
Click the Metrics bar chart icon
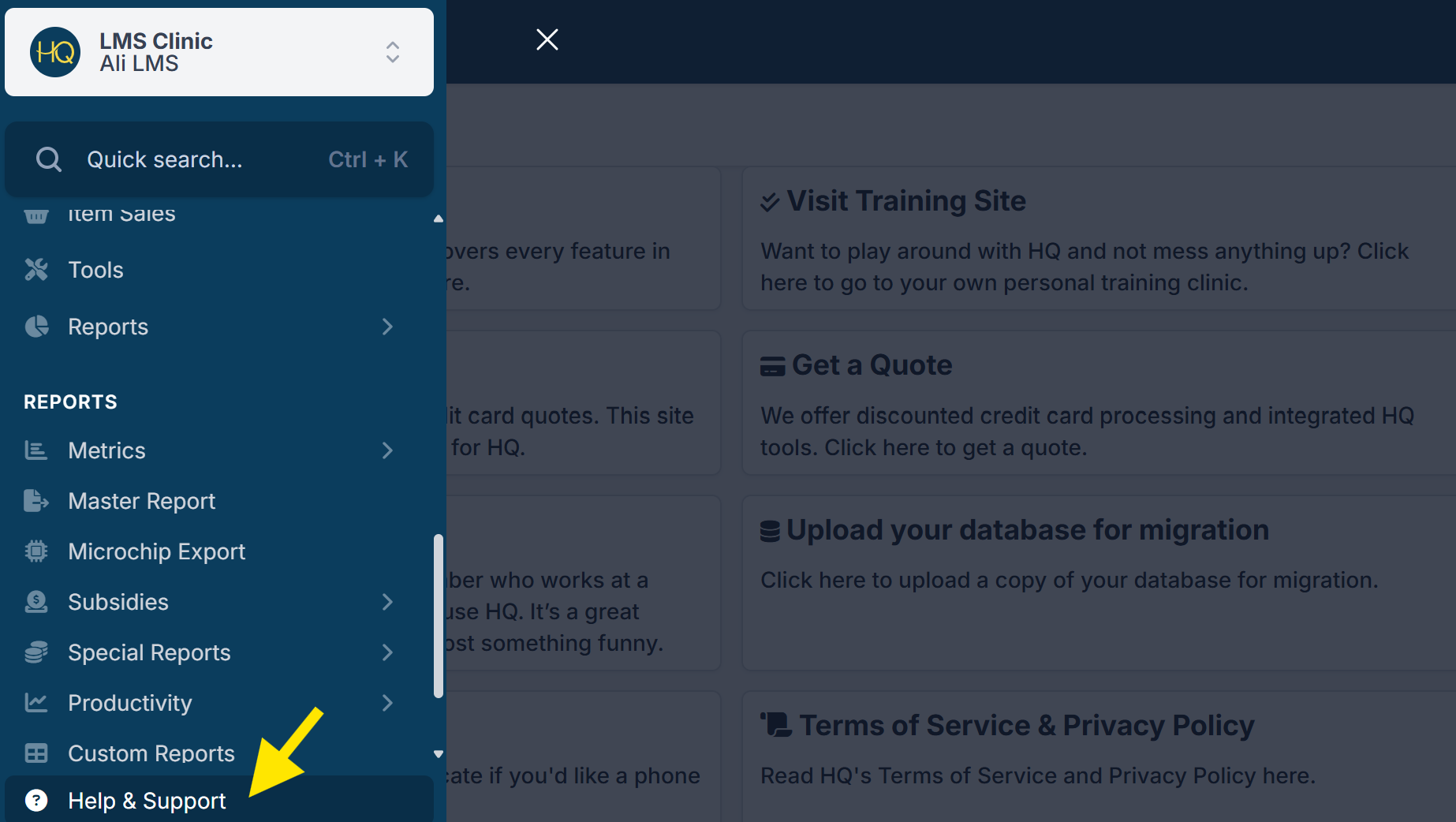(36, 450)
